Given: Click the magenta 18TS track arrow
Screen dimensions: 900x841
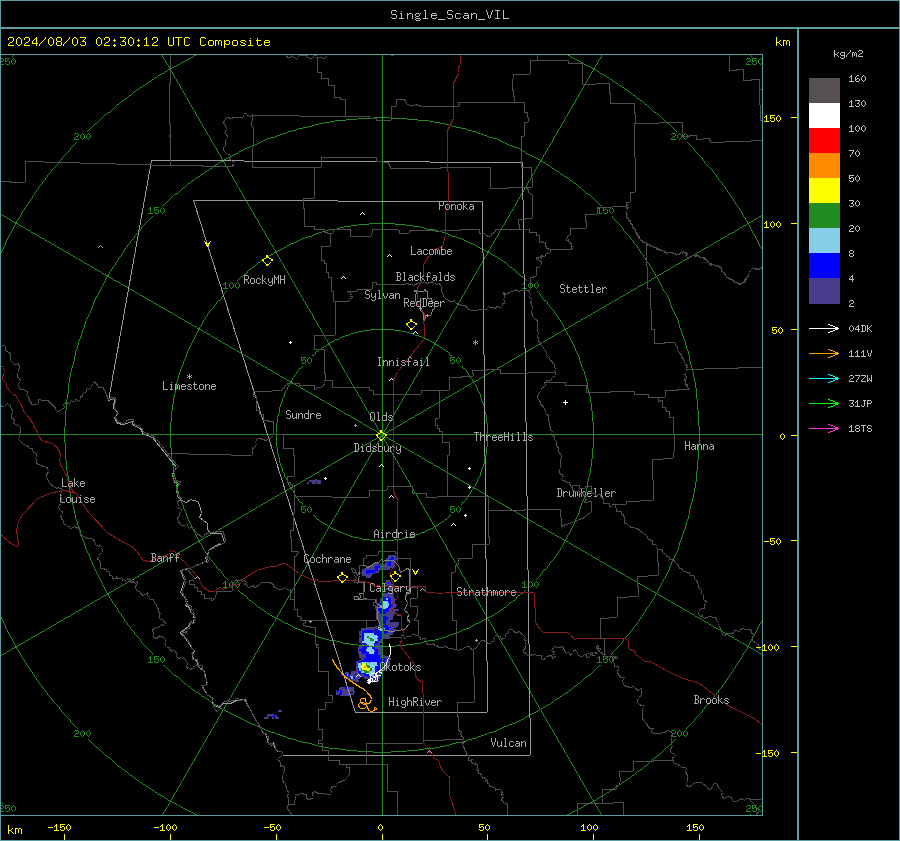Looking at the screenshot, I should pyautogui.click(x=824, y=428).
